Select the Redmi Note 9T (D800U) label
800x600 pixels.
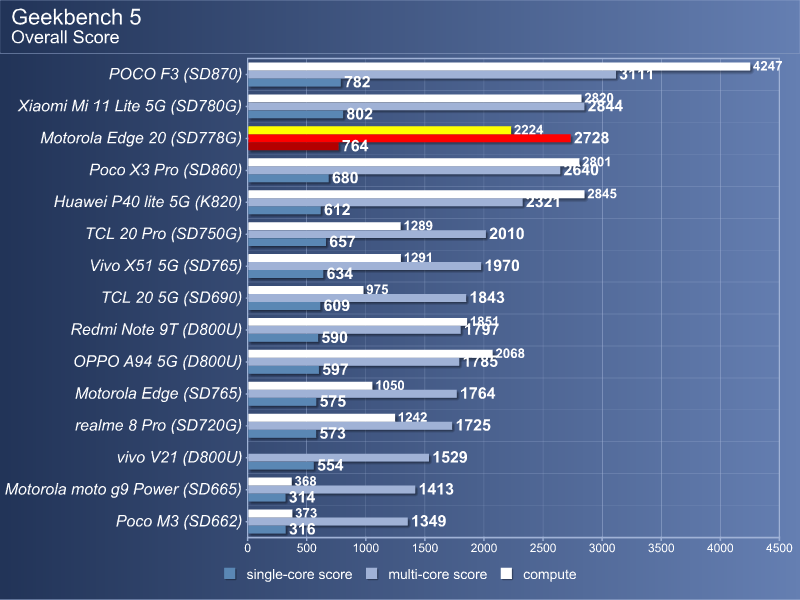pos(156,330)
